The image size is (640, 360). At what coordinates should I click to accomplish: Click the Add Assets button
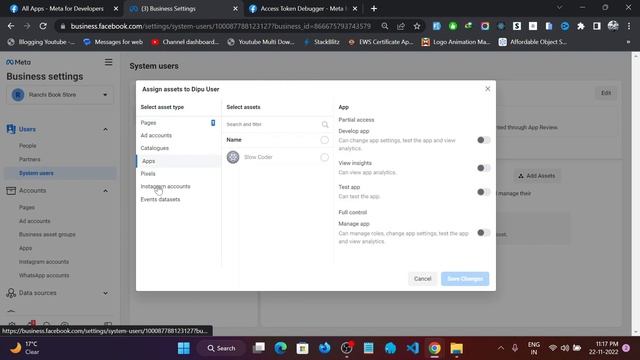[537, 176]
